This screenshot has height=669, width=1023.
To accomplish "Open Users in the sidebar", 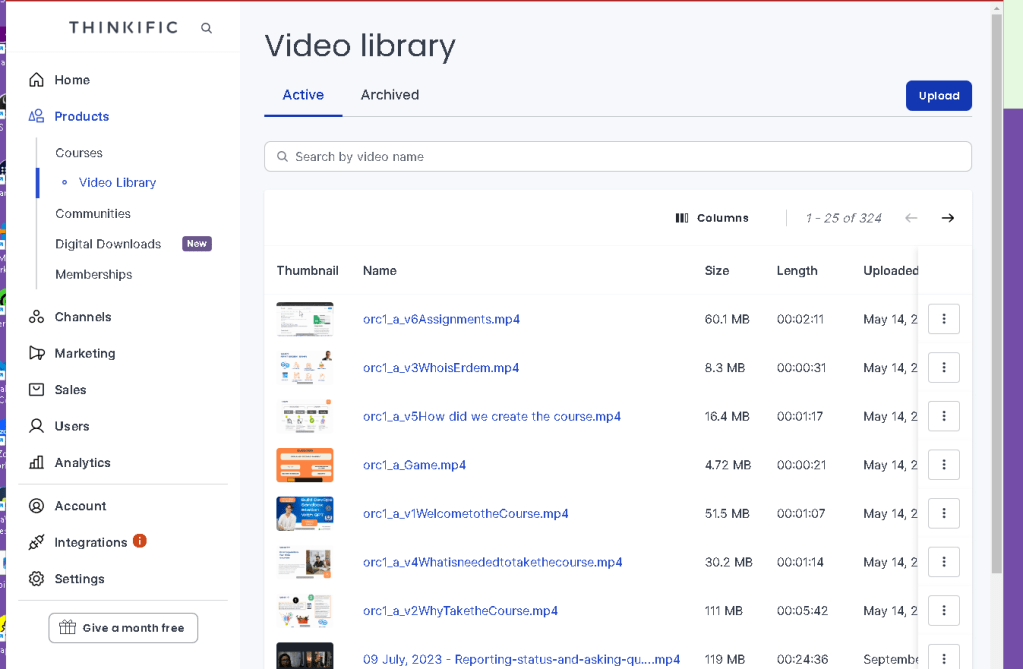I will pos(72,426).
